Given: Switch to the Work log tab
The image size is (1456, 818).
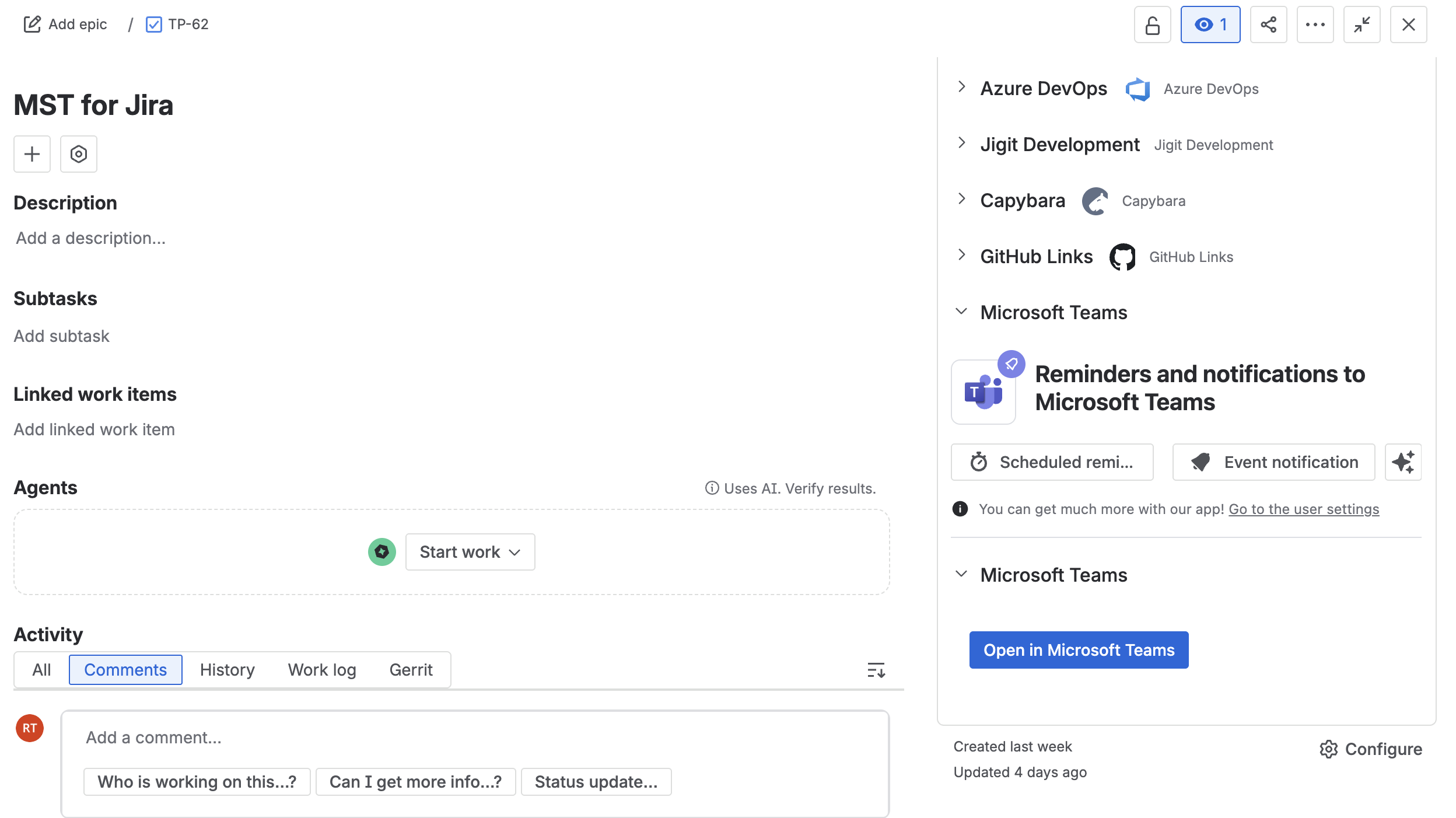Looking at the screenshot, I should click(x=322, y=670).
